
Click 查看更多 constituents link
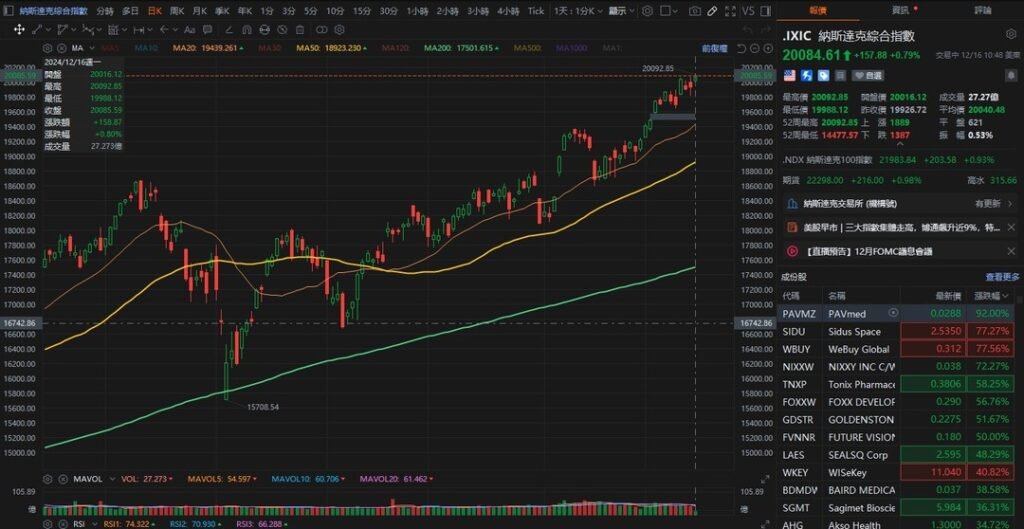tap(1002, 277)
